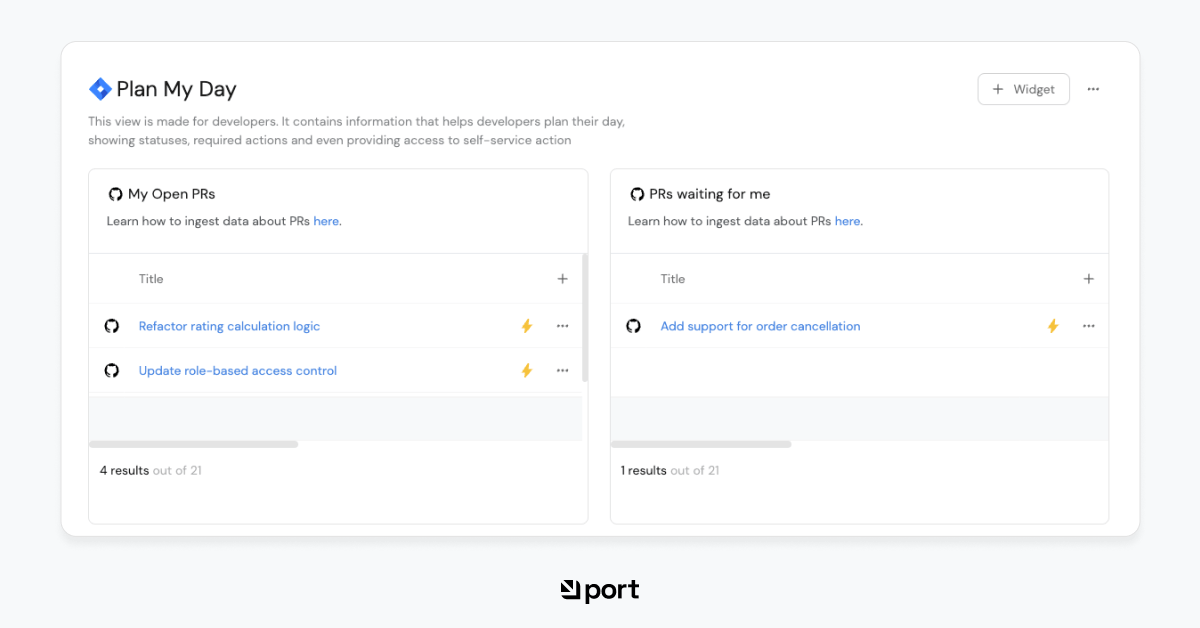
Task: Run action lightning bolt for Add support for order cancellation
Action: point(1052,326)
